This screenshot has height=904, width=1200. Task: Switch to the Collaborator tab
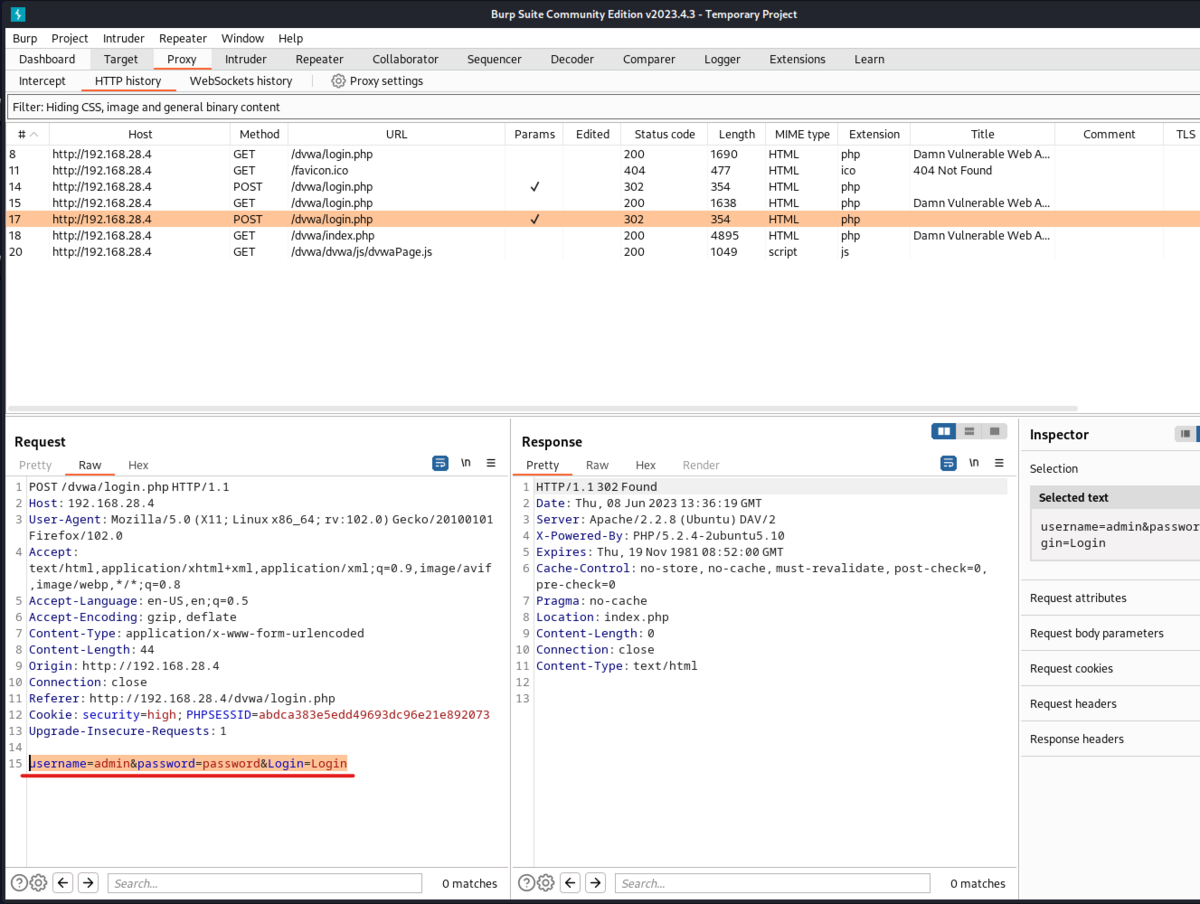pos(405,59)
